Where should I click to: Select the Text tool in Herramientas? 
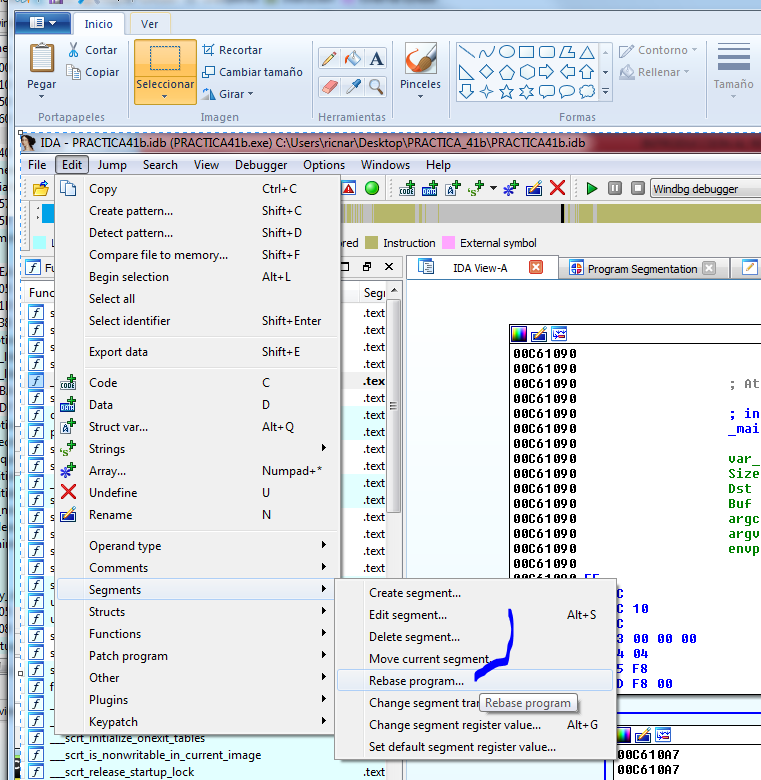coord(376,59)
